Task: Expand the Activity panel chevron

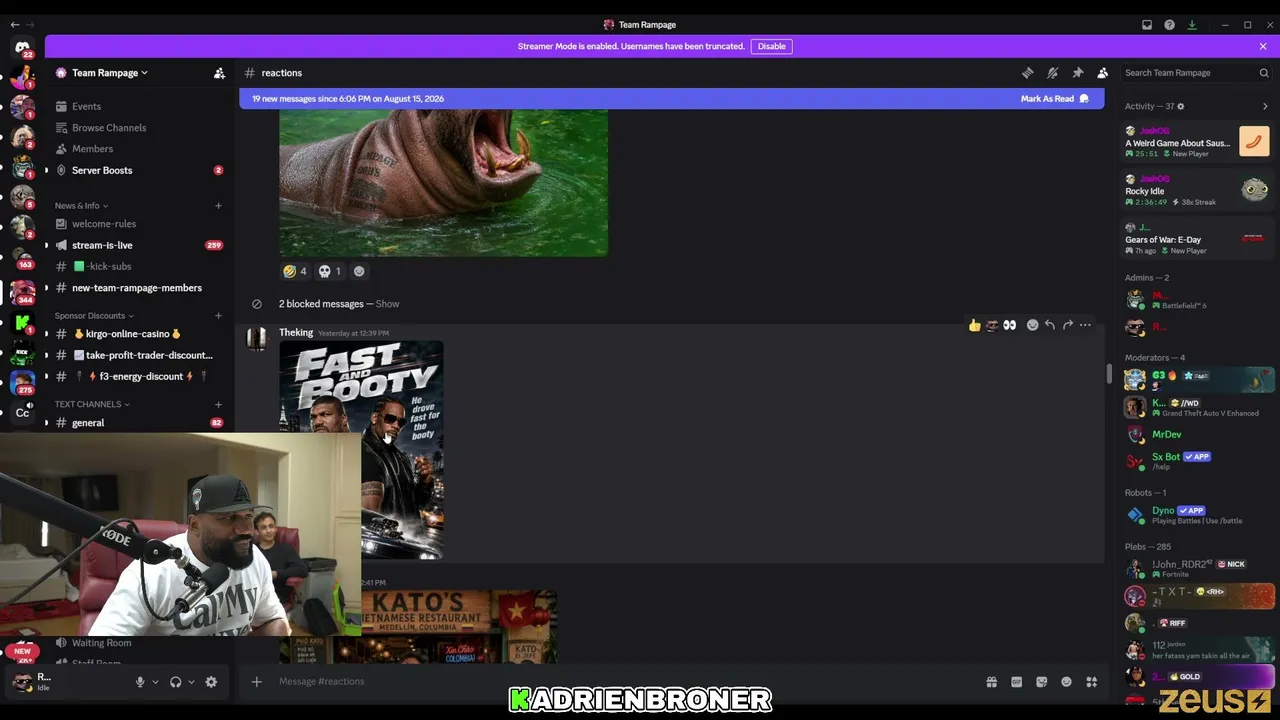Action: pyautogui.click(x=1265, y=106)
